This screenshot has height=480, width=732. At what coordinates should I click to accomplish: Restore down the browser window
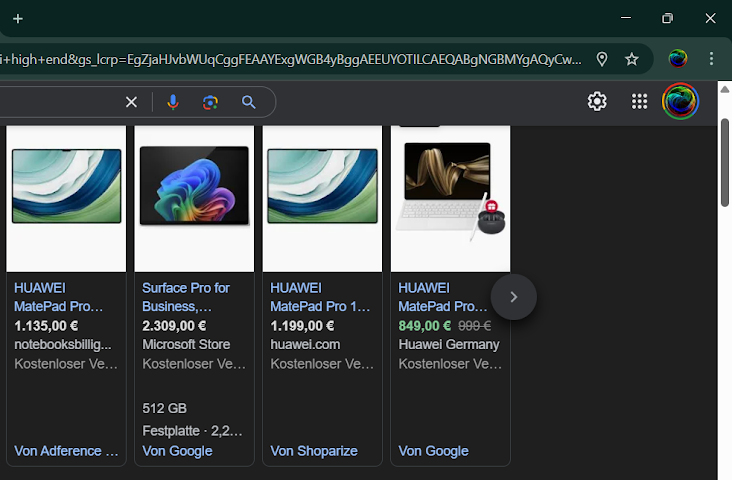[668, 18]
